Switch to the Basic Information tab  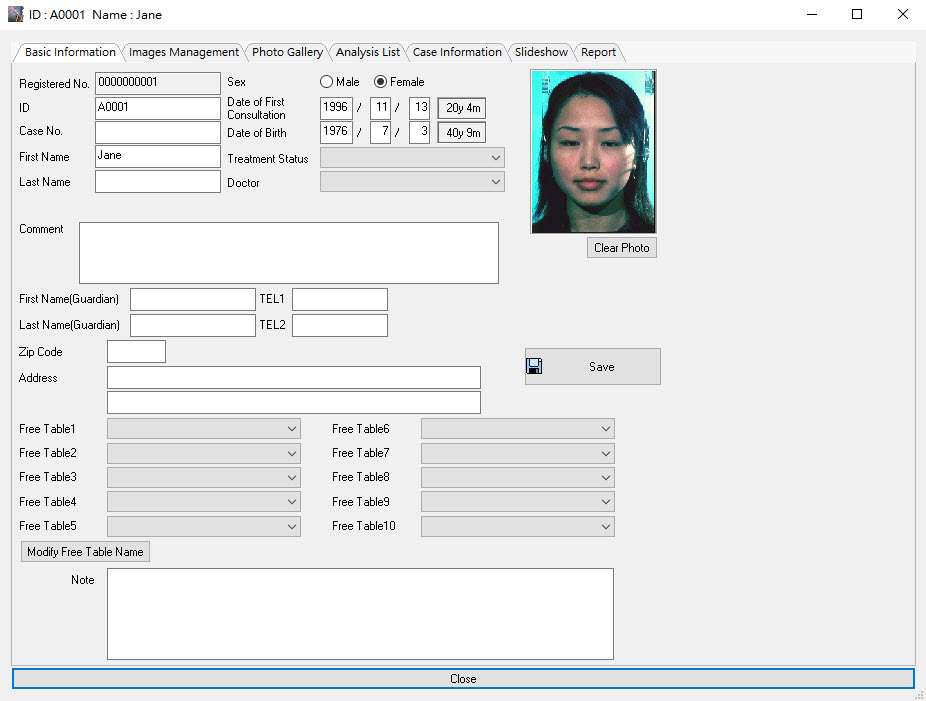[70, 52]
